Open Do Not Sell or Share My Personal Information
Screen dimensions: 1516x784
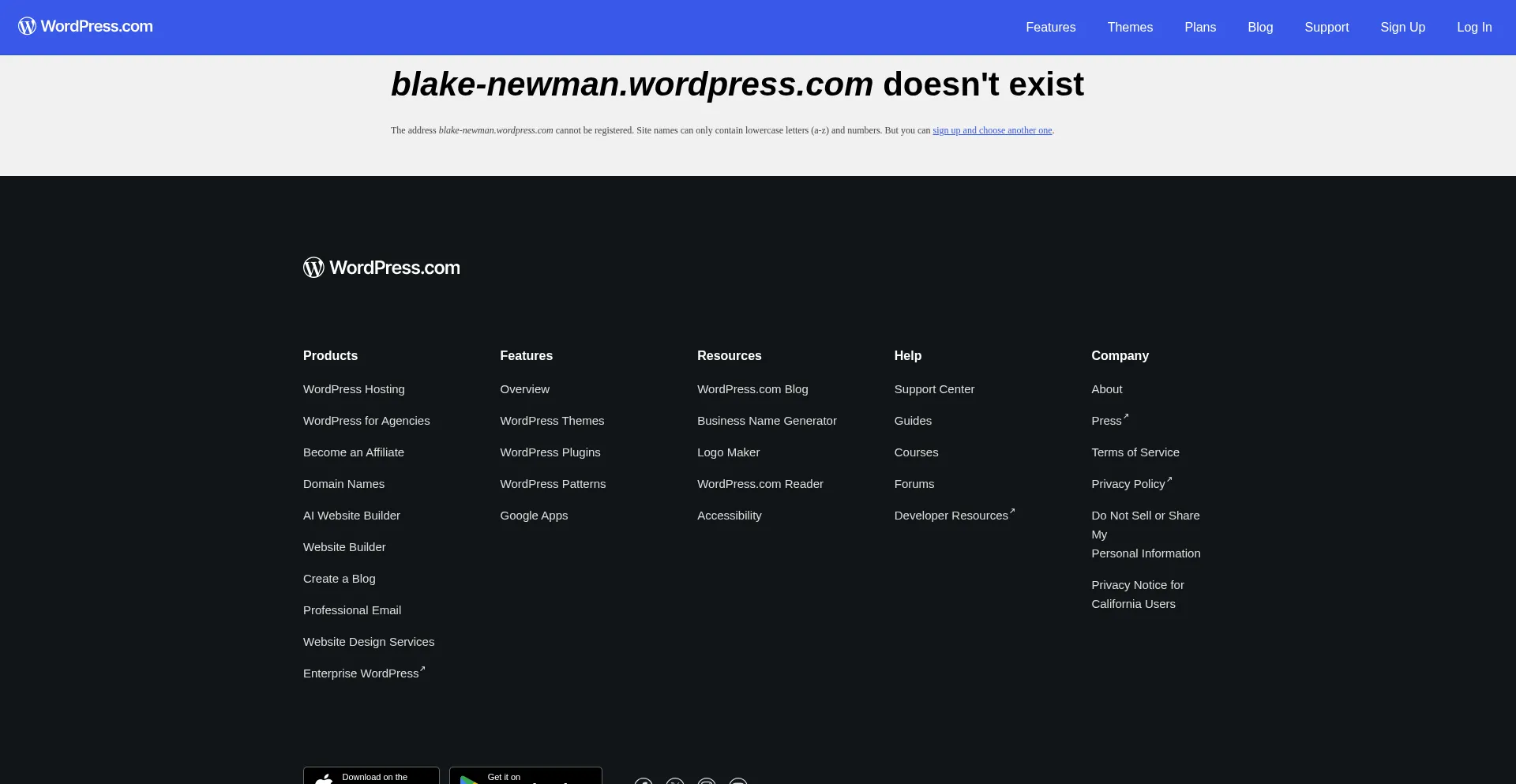1146,535
